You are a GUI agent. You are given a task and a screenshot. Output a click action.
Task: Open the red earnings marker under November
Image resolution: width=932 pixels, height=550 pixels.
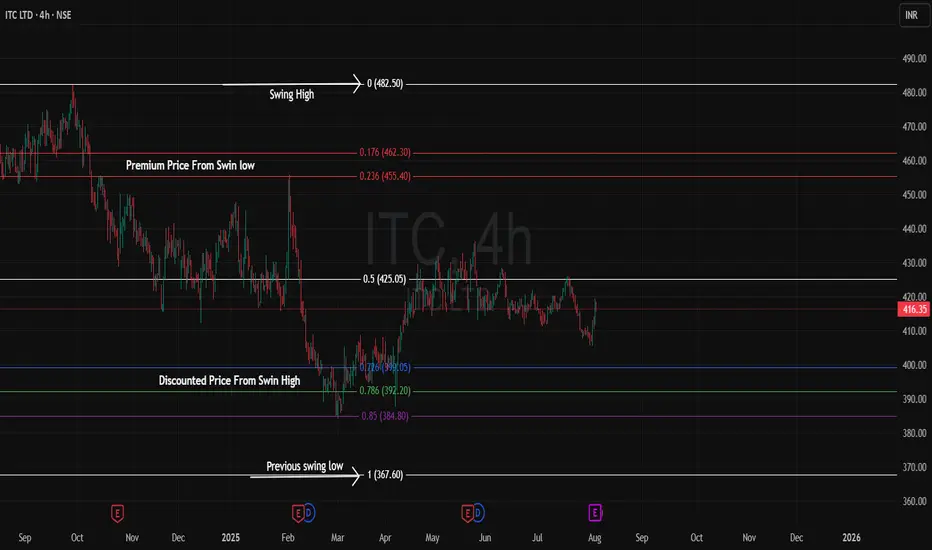coord(117,513)
